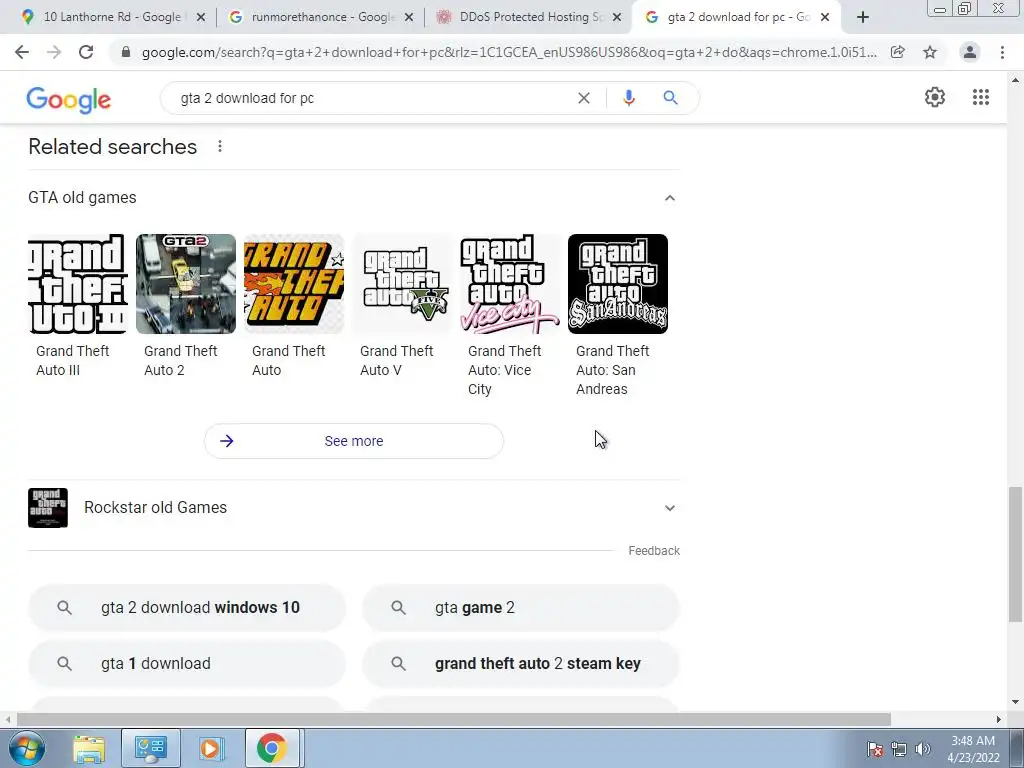Open the Control Panel taskbar item
Image resolution: width=1024 pixels, height=768 pixels.
[x=151, y=748]
